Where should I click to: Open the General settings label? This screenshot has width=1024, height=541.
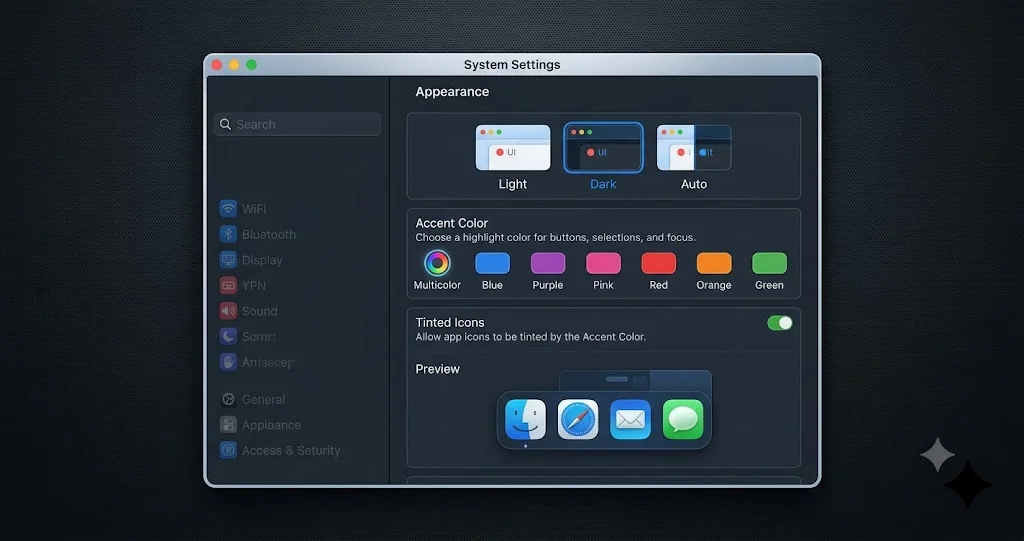click(263, 399)
